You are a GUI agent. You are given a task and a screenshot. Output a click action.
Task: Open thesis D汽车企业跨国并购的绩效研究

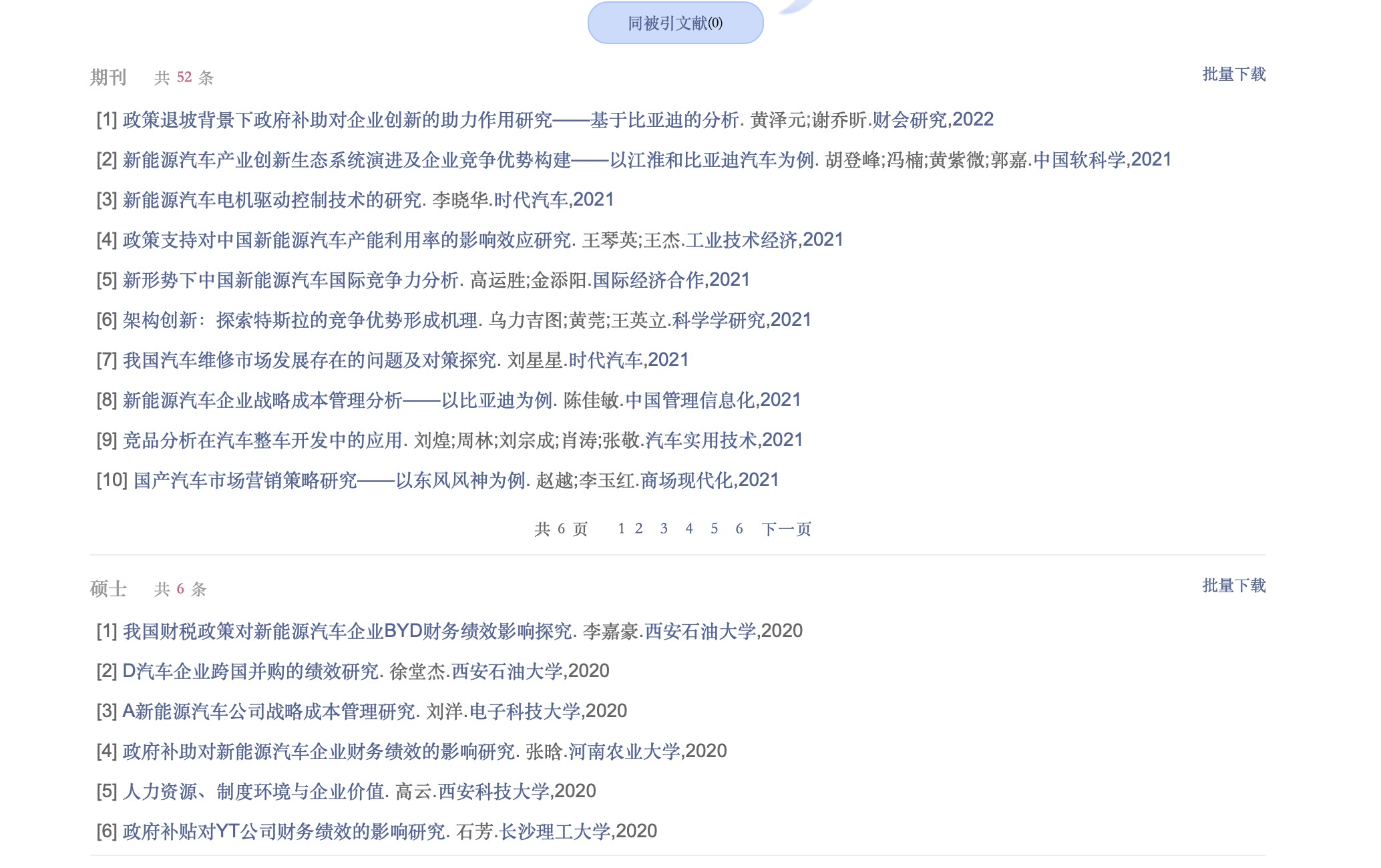(x=250, y=672)
